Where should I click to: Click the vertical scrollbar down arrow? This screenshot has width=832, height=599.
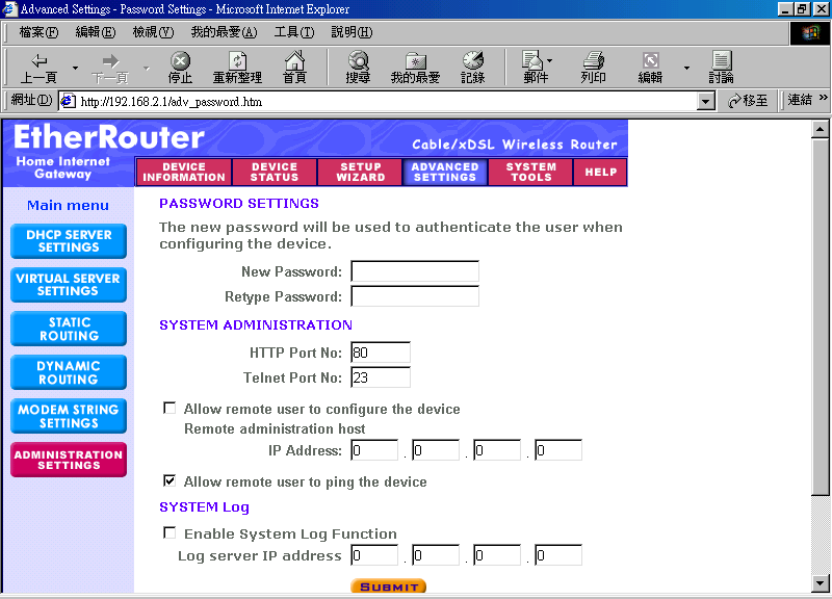point(820,583)
